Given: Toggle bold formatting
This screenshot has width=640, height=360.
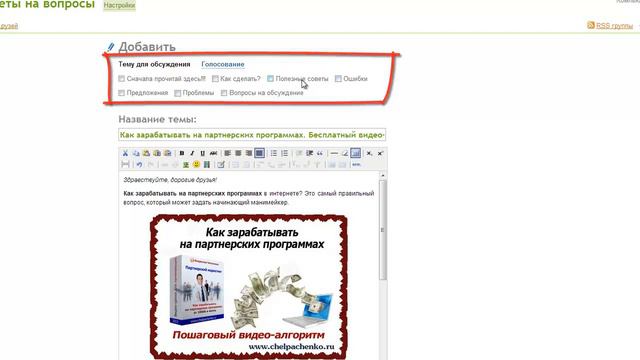Looking at the screenshot, I should click(182, 153).
